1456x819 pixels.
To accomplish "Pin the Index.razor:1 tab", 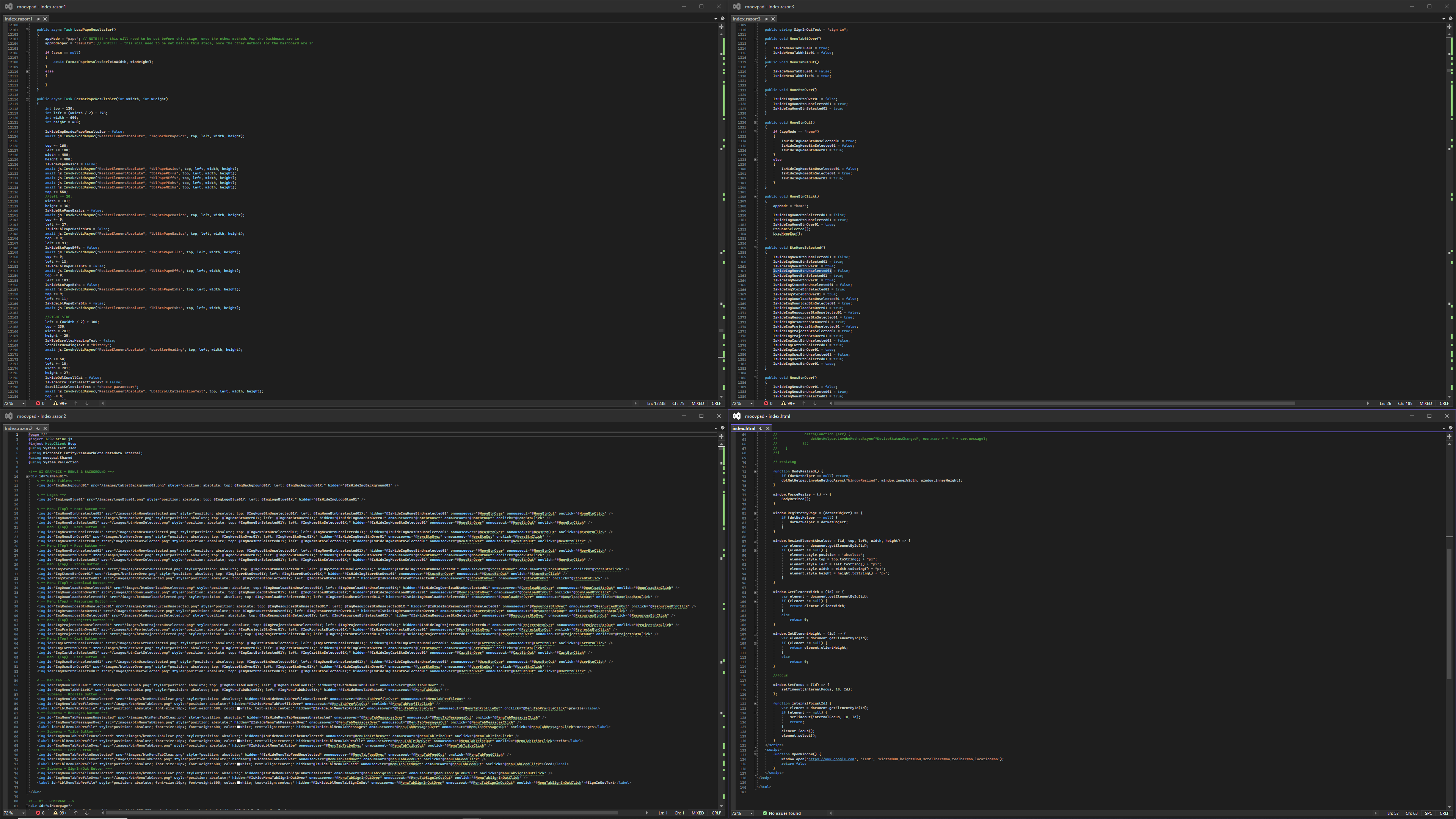I will pyautogui.click(x=38, y=19).
